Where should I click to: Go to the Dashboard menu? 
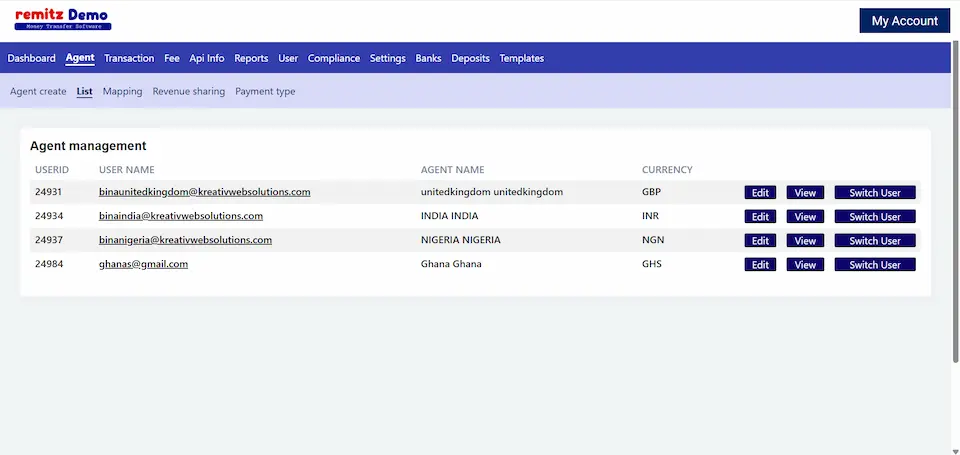tap(32, 58)
